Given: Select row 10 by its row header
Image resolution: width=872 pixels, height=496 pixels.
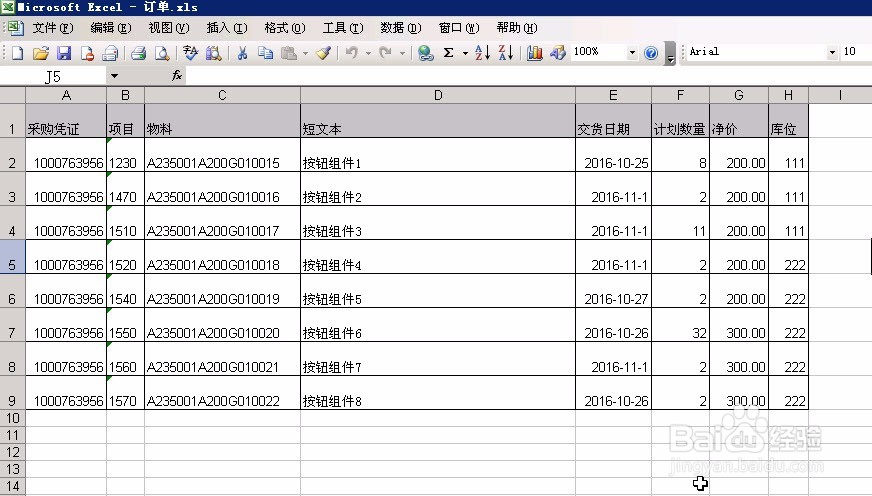Looking at the screenshot, I should 12,418.
